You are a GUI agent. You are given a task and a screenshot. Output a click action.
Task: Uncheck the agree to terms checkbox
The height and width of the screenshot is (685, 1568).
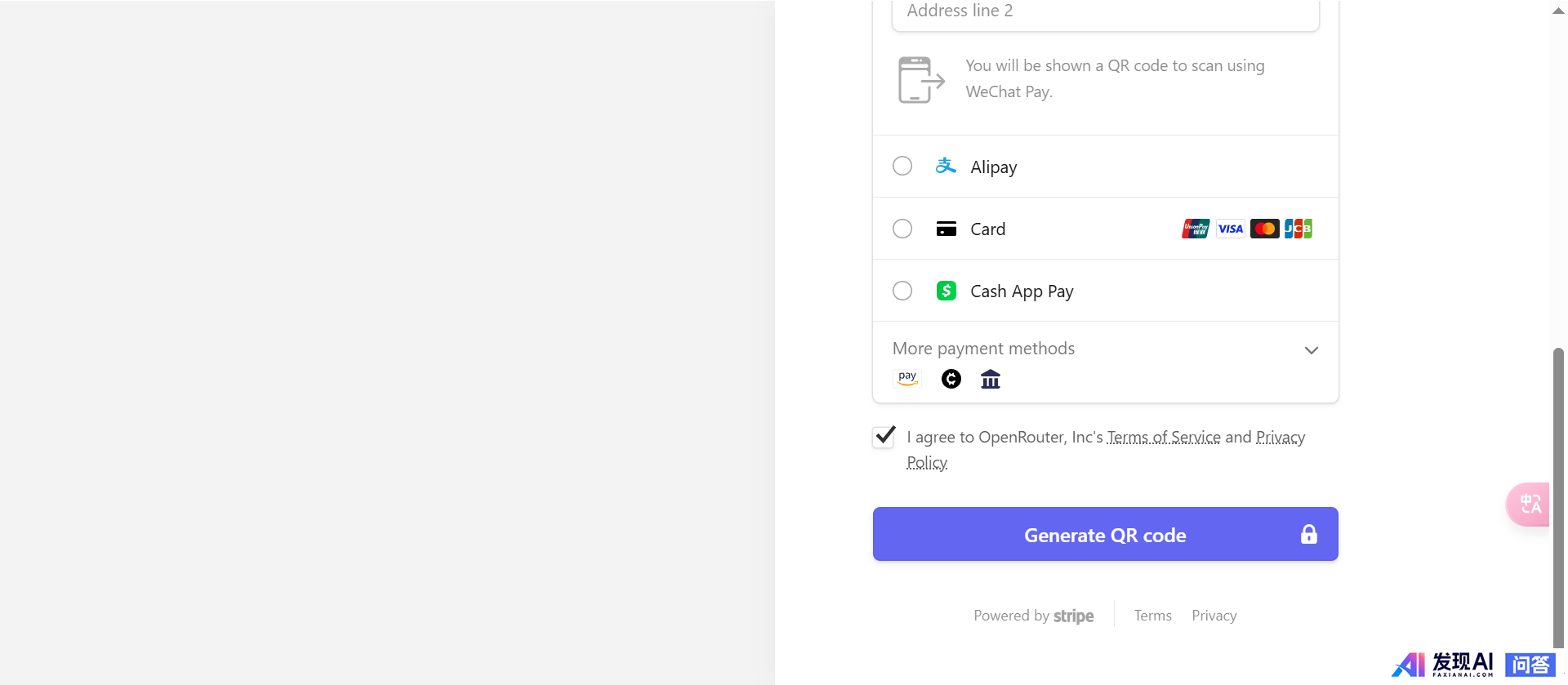click(884, 437)
